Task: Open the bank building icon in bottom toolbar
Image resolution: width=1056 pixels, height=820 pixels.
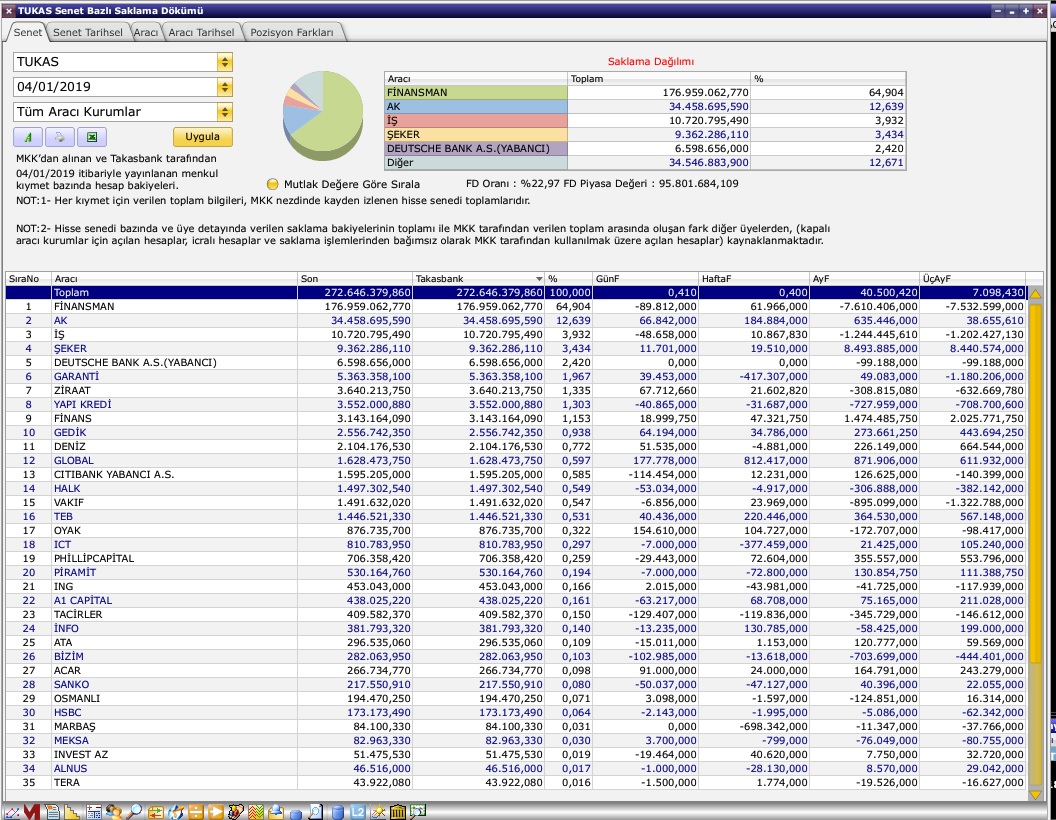Action: click(398, 812)
